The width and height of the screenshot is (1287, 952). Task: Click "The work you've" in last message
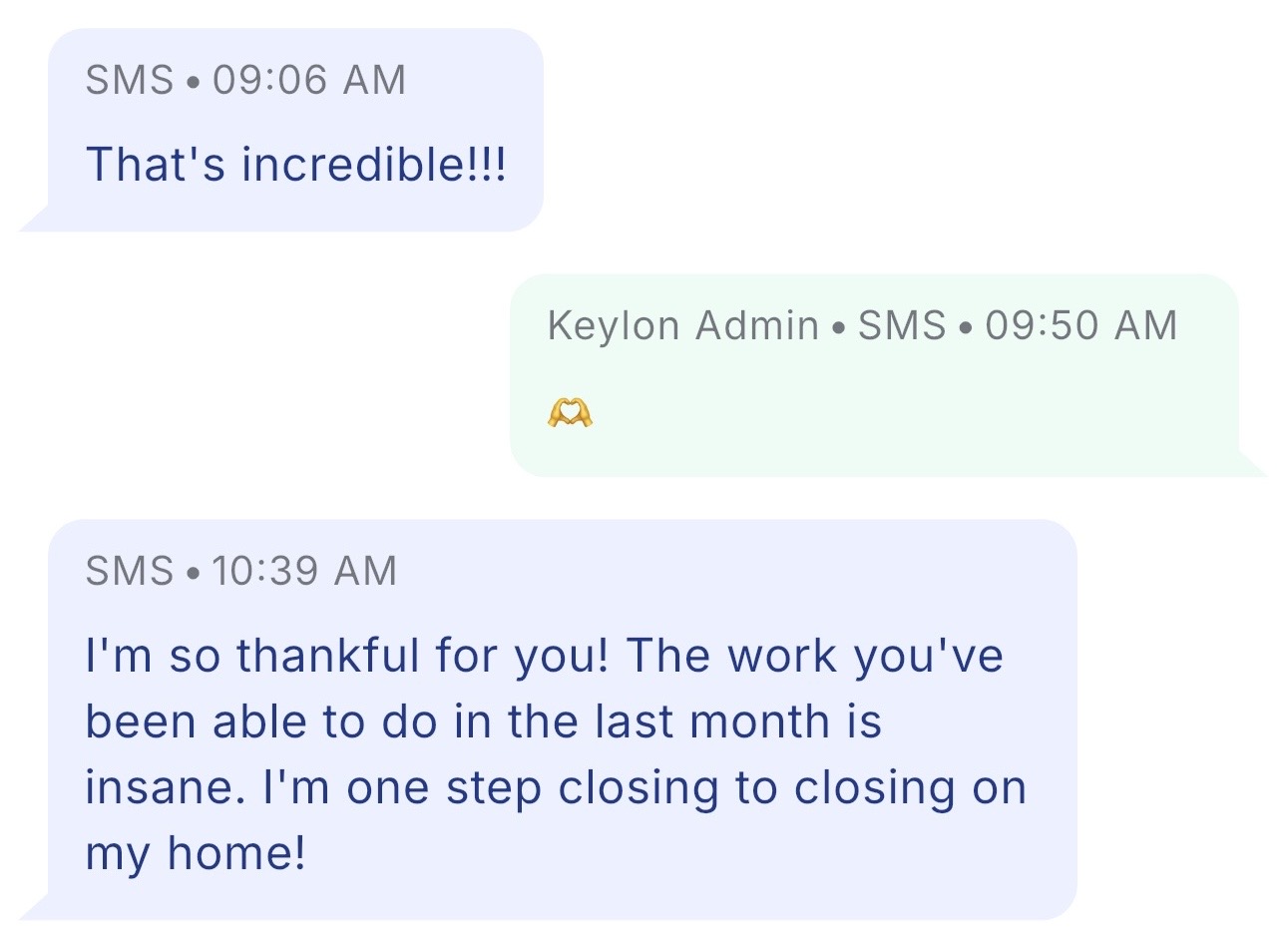point(815,656)
